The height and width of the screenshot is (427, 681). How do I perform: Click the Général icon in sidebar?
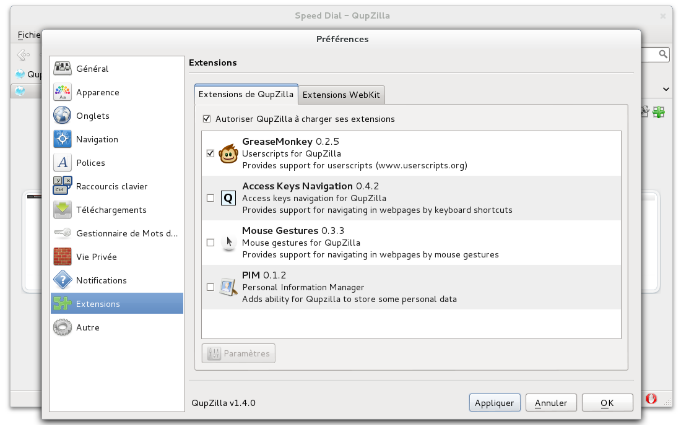63,69
